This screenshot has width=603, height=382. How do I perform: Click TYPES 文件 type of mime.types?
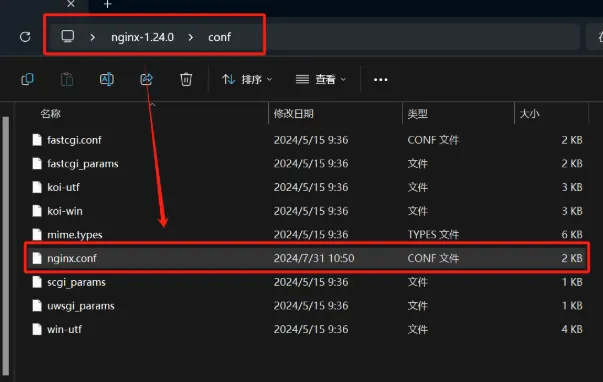[x=433, y=234]
